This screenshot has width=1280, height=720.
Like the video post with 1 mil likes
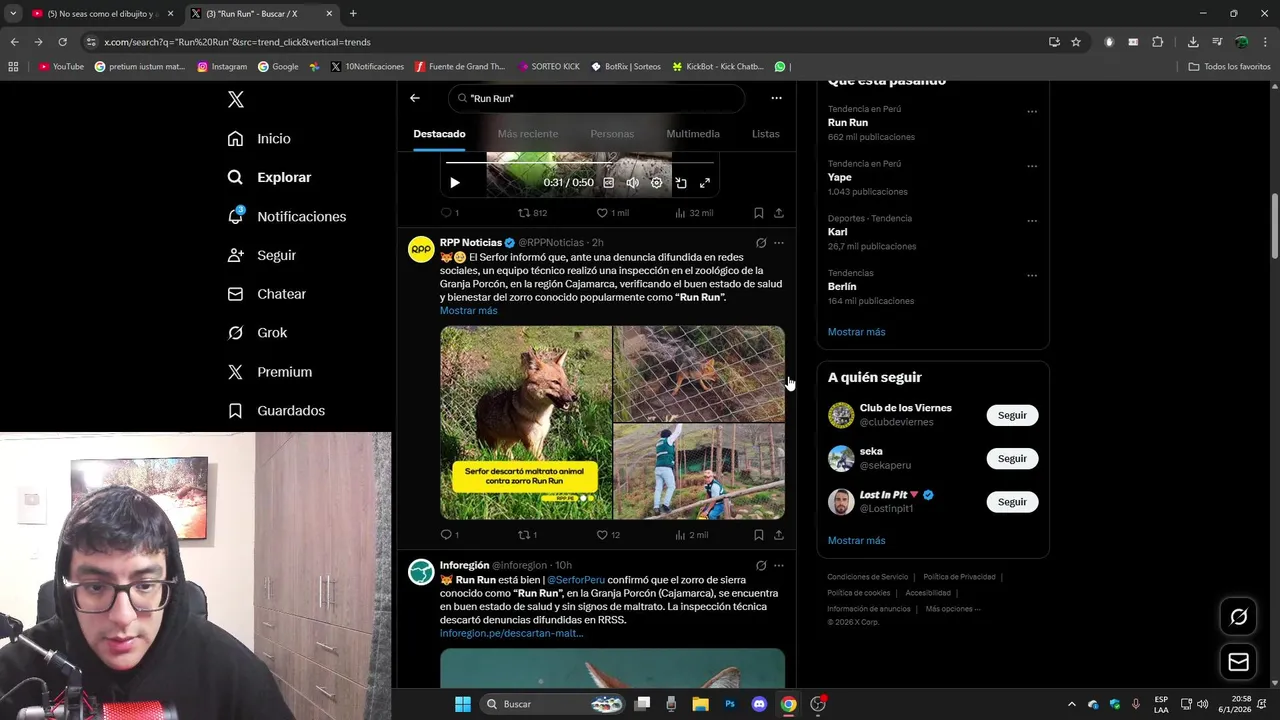point(612,213)
